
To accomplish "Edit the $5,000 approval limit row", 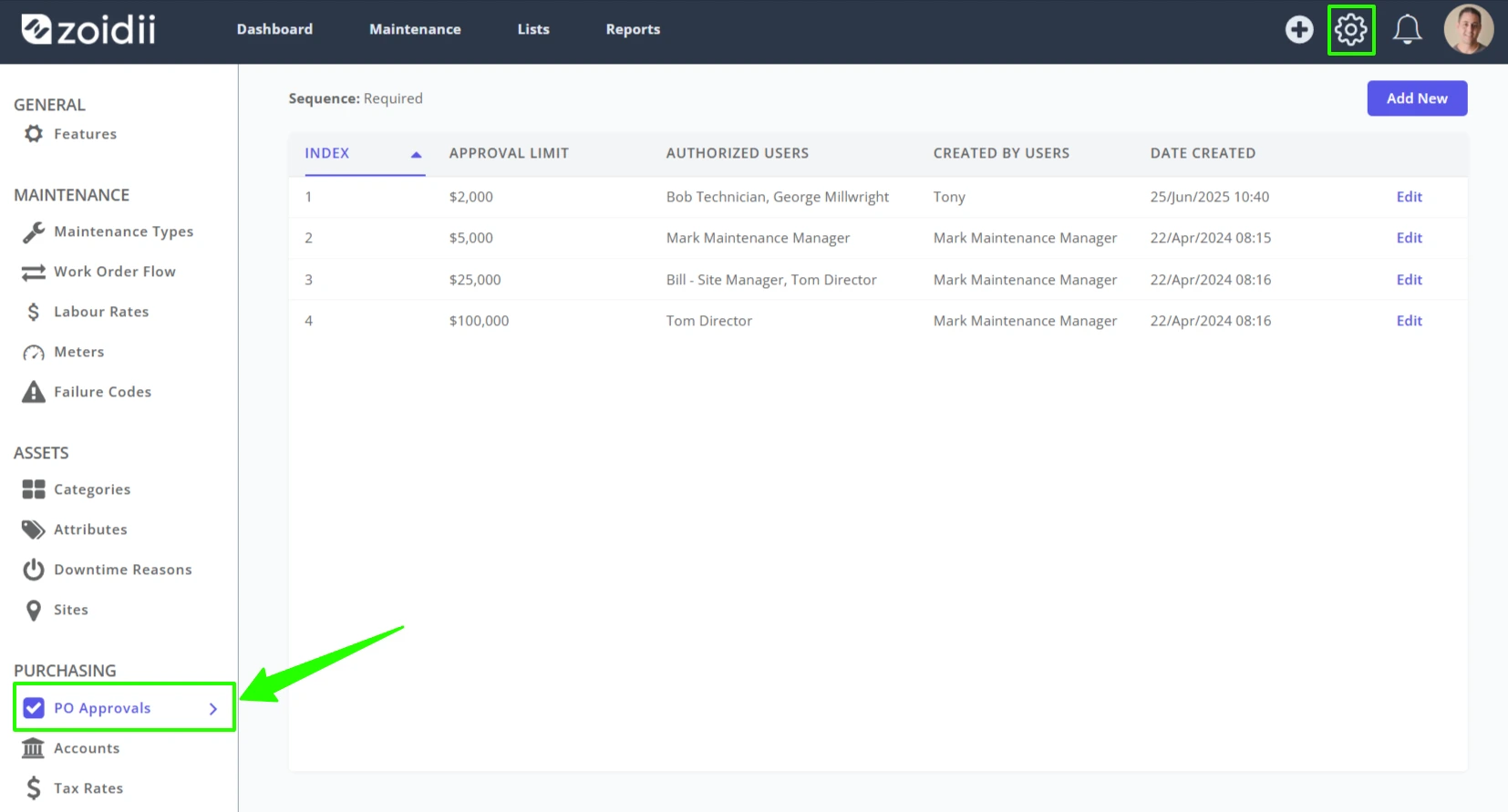I will click(1409, 238).
